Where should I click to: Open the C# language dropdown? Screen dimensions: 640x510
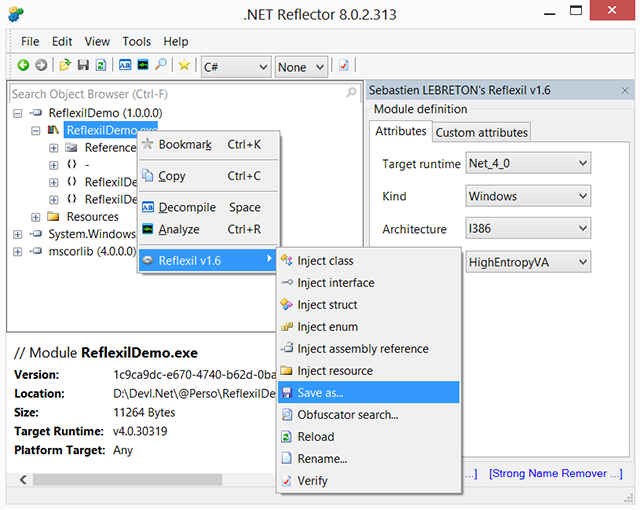[236, 67]
